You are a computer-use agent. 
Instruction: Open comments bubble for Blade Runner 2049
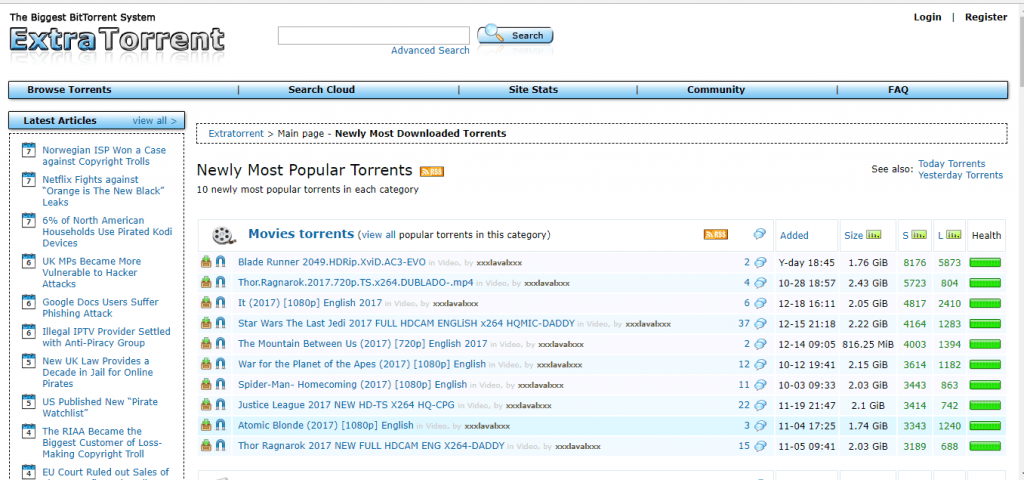click(760, 263)
